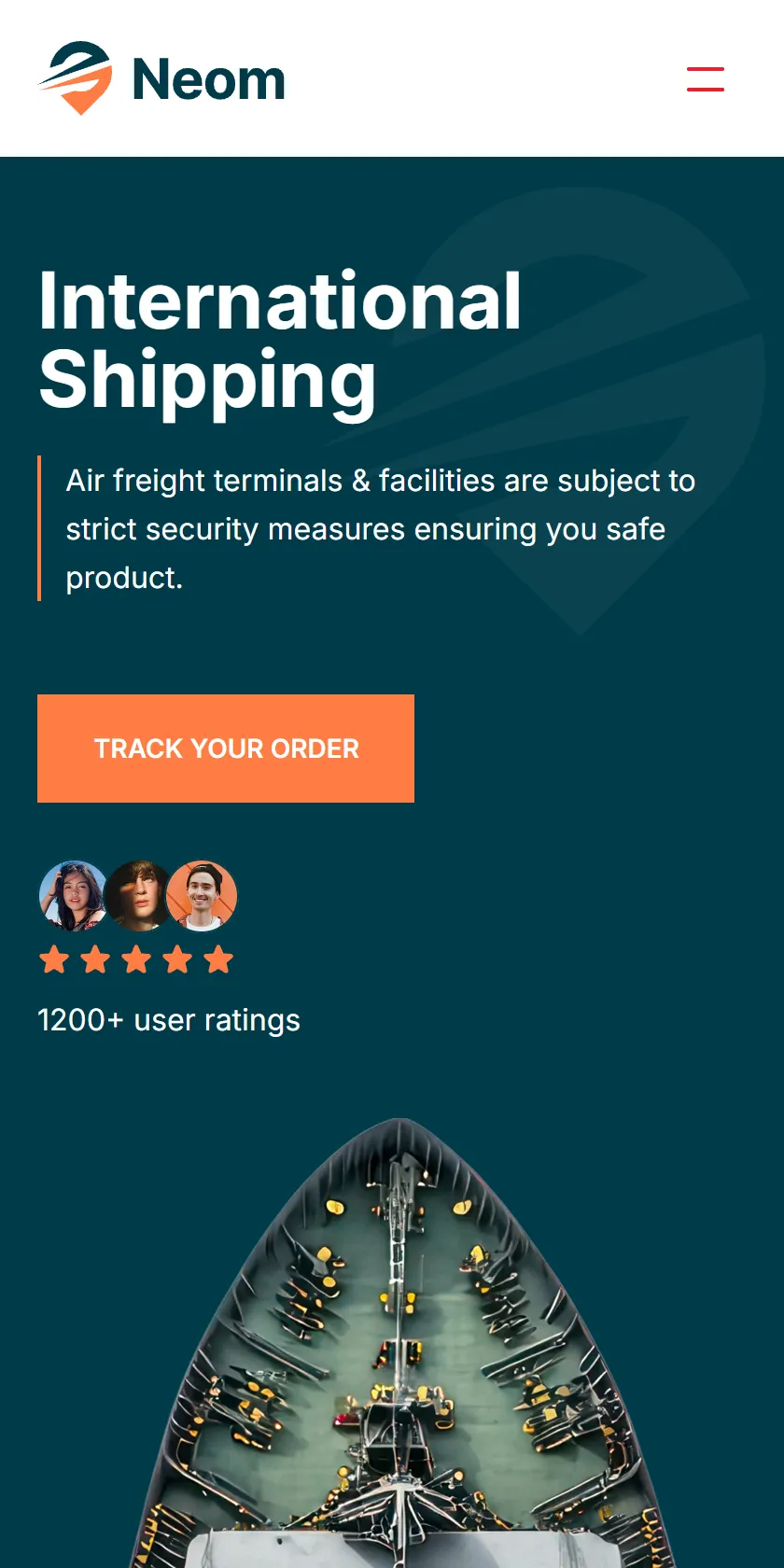Click the 1200+ user ratings text

tap(169, 1020)
